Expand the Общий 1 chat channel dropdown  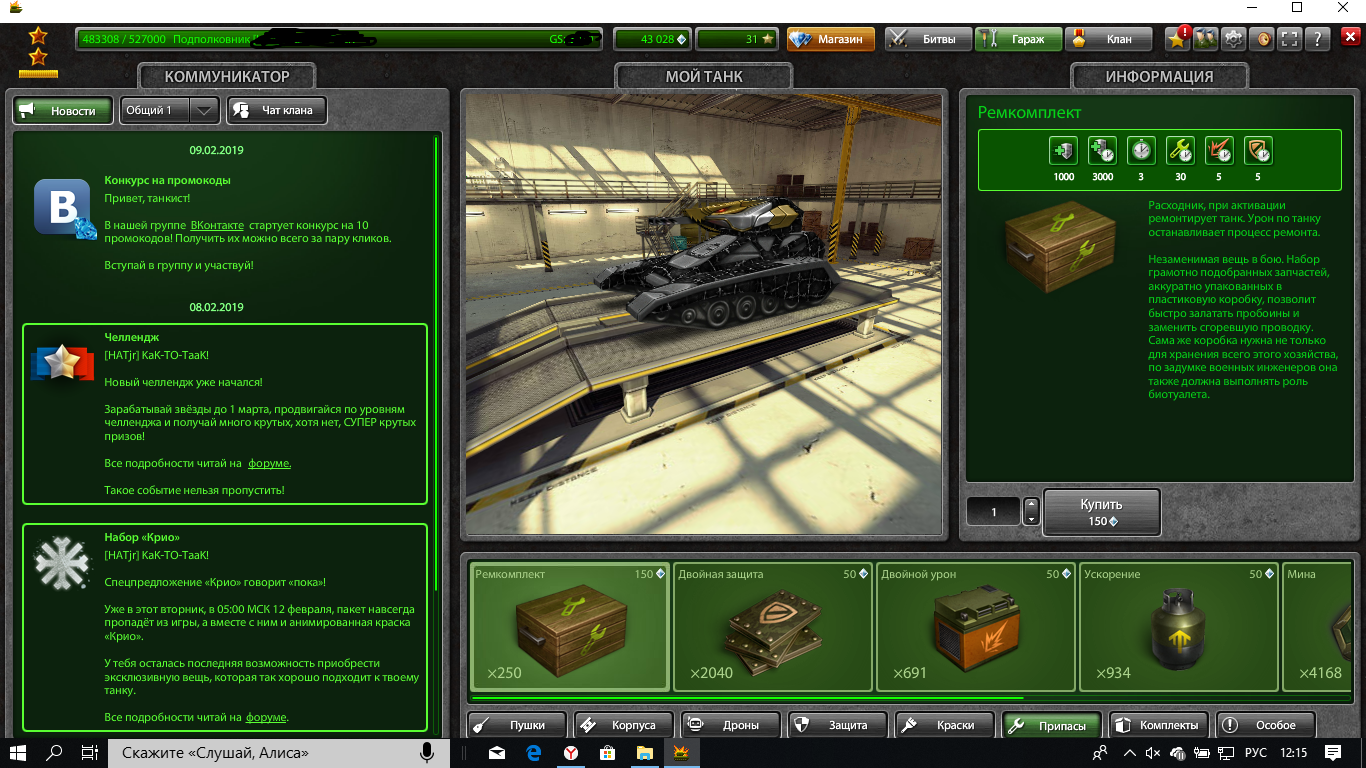coord(204,110)
